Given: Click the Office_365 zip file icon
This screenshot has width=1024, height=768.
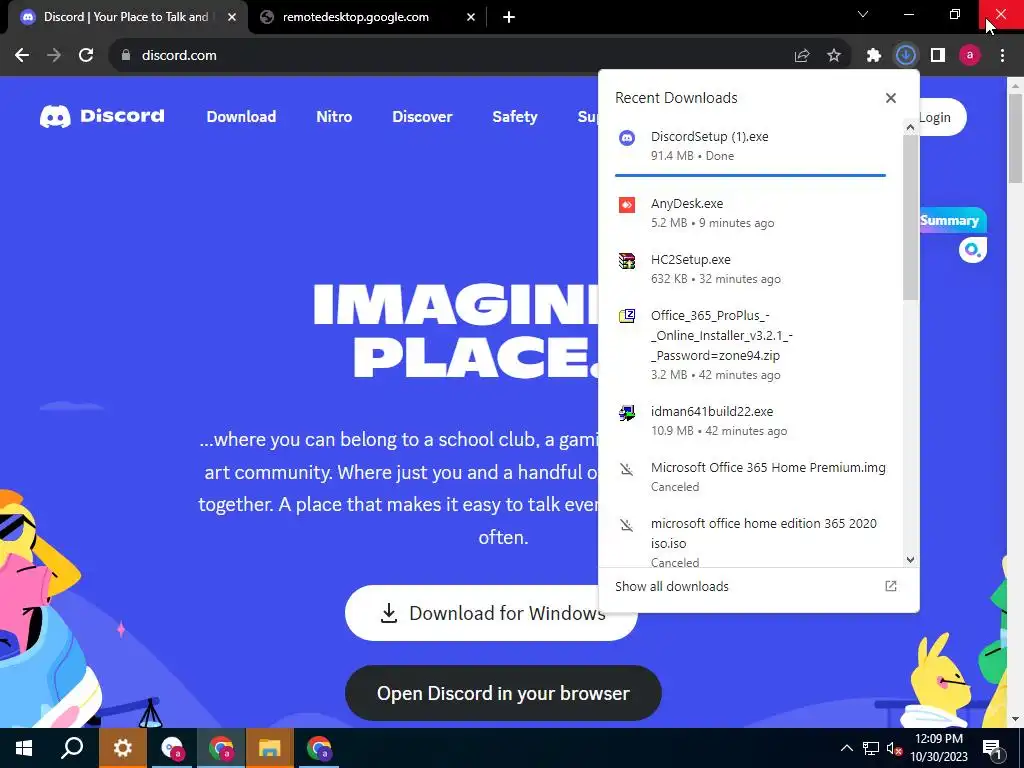Looking at the screenshot, I should 627,317.
